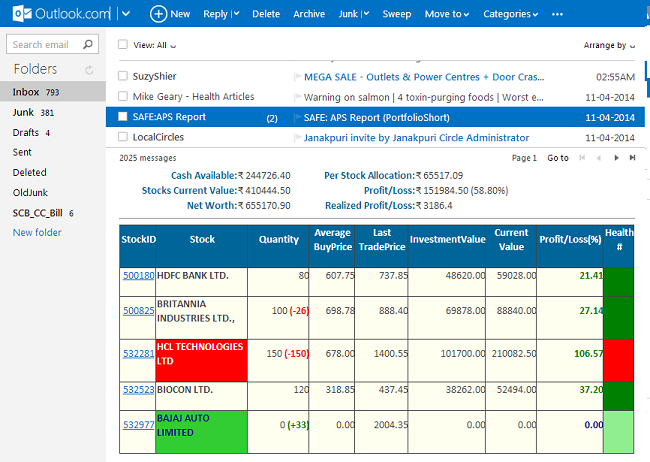Archive the selected message

pos(309,14)
